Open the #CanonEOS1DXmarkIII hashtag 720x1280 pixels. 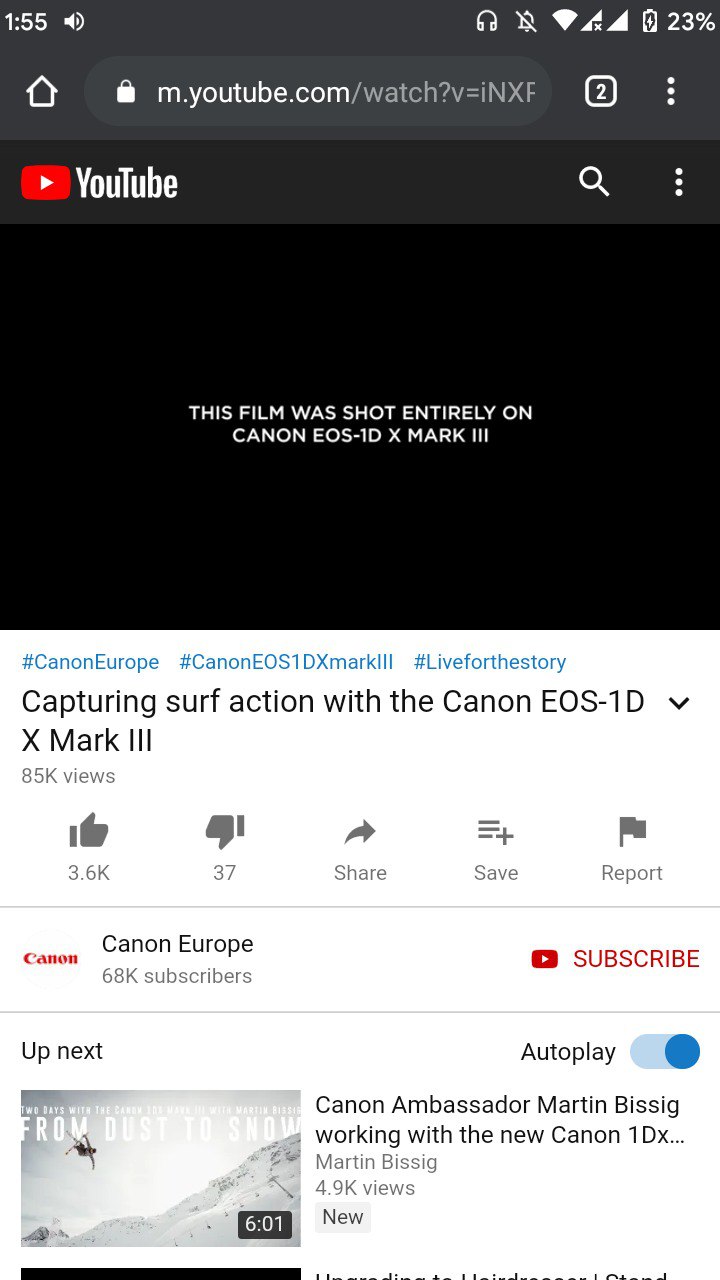(x=286, y=662)
